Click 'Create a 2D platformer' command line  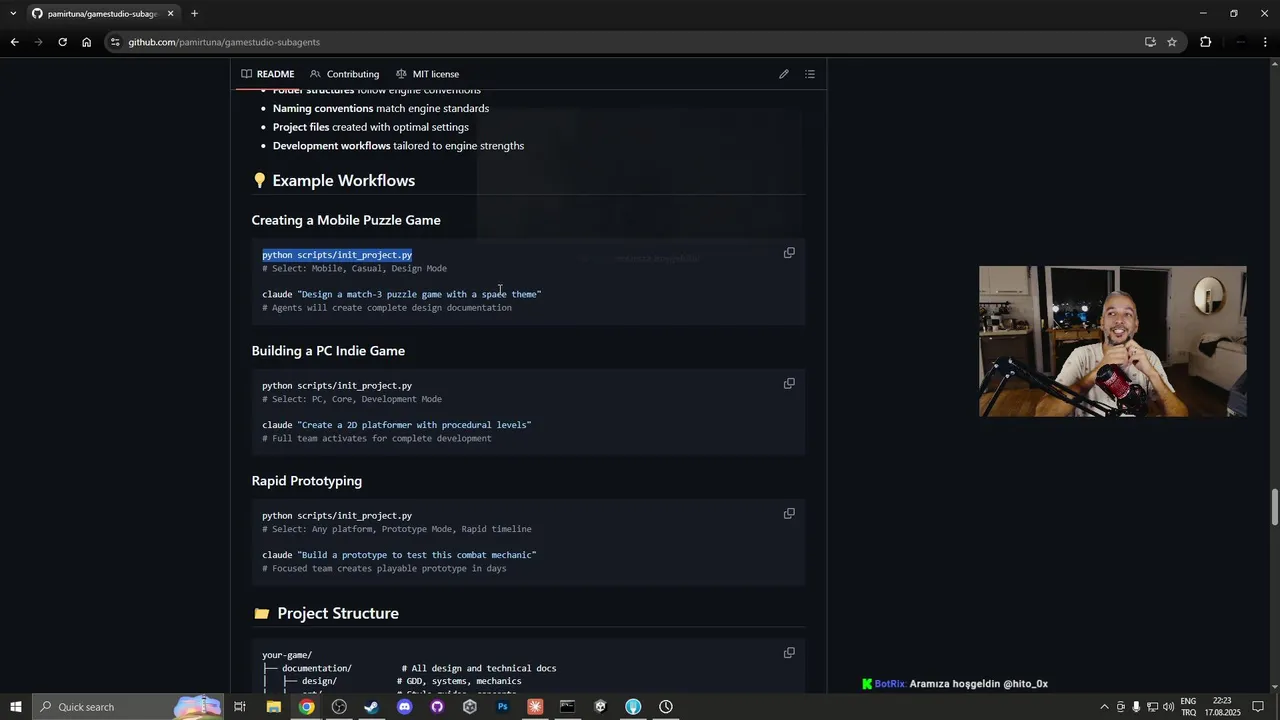coord(397,425)
